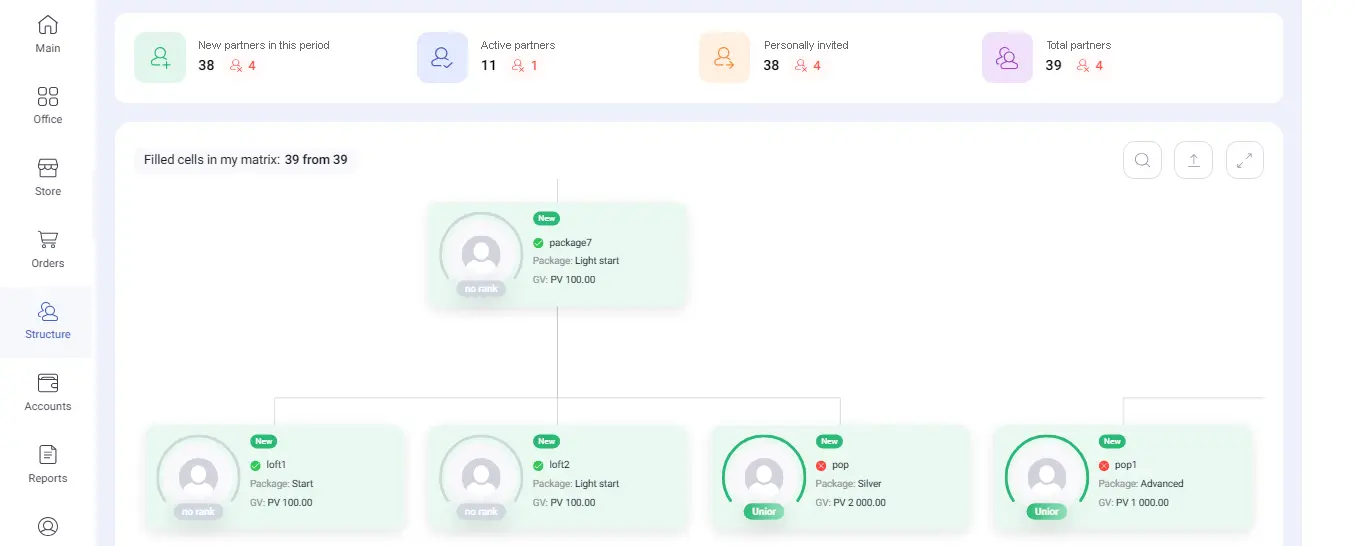Open pop1 partner Advanced card
The image size is (1366, 546).
click(x=1122, y=478)
